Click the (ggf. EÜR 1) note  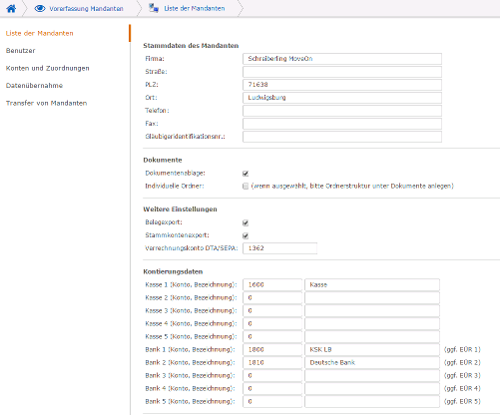coord(462,350)
